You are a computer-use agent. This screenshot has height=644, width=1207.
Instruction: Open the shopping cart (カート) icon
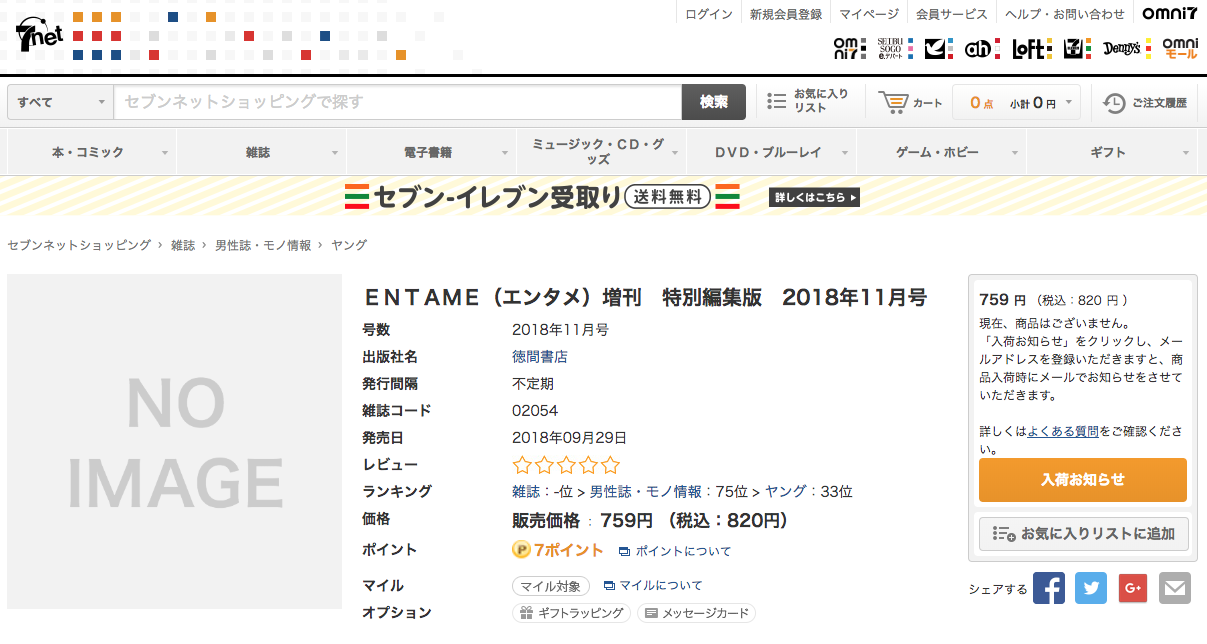click(x=893, y=102)
